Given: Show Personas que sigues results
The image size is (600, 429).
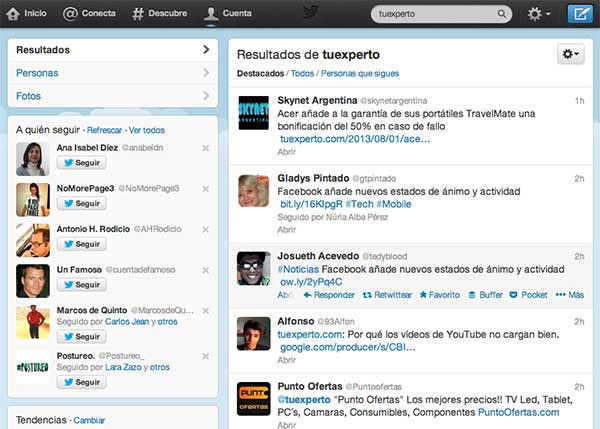Looking at the screenshot, I should pos(360,73).
